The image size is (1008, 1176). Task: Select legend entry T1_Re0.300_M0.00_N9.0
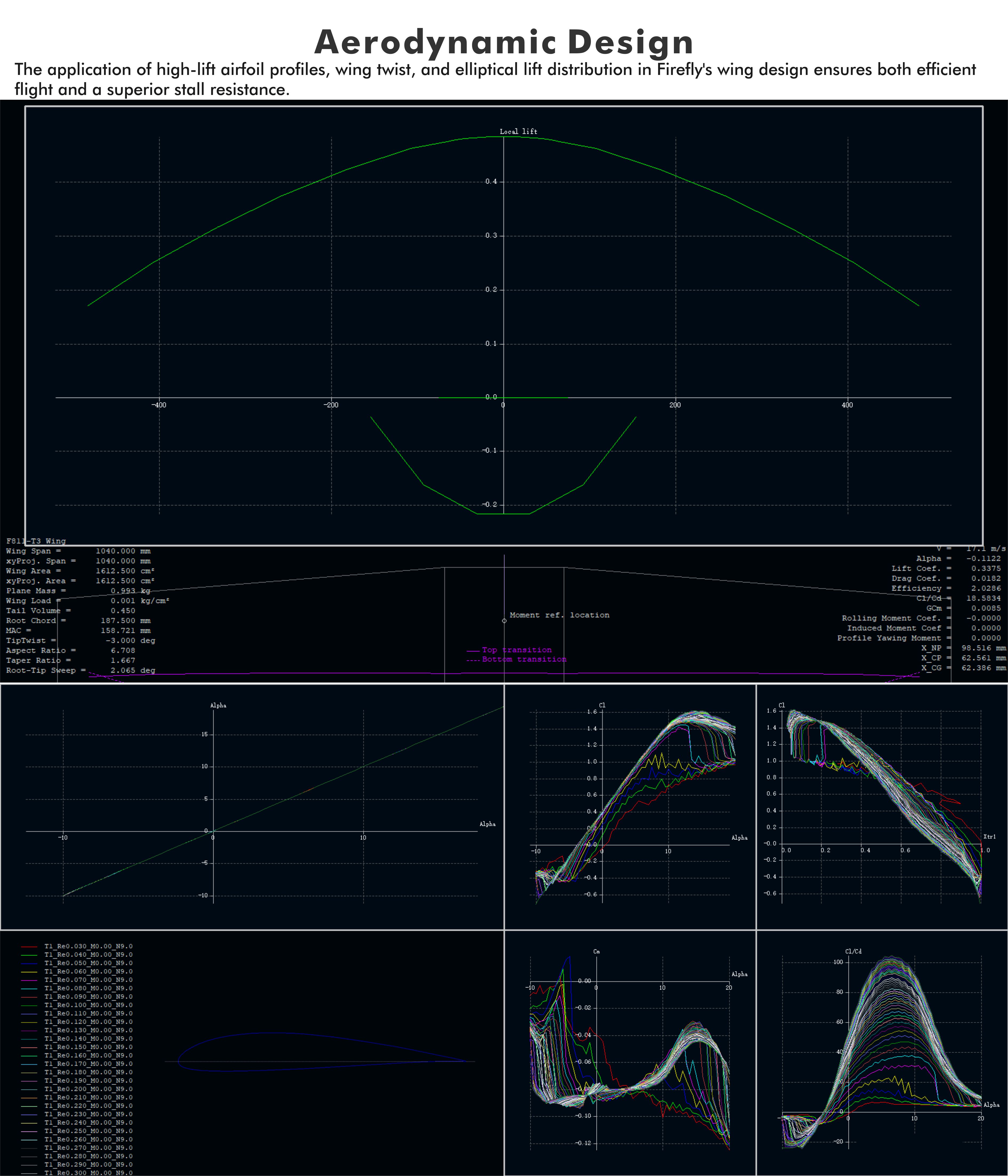(x=88, y=1173)
